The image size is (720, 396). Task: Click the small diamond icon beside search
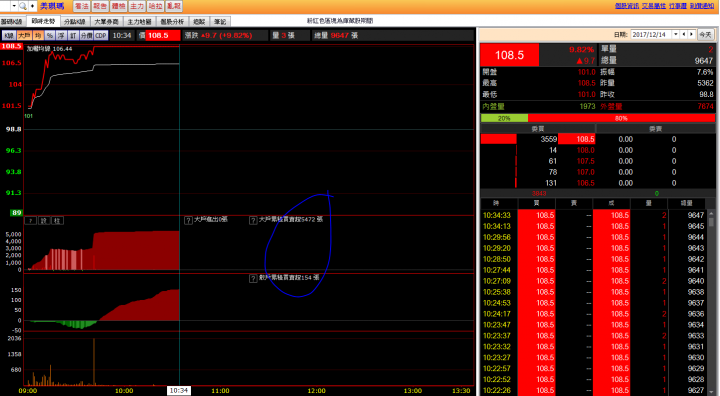[x=33, y=6]
